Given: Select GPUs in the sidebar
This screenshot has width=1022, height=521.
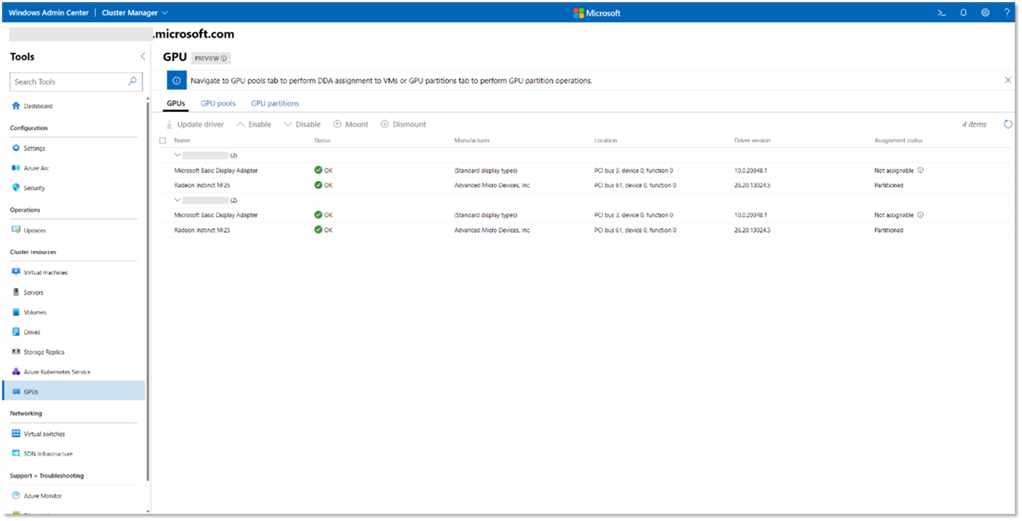Looking at the screenshot, I should point(74,391).
